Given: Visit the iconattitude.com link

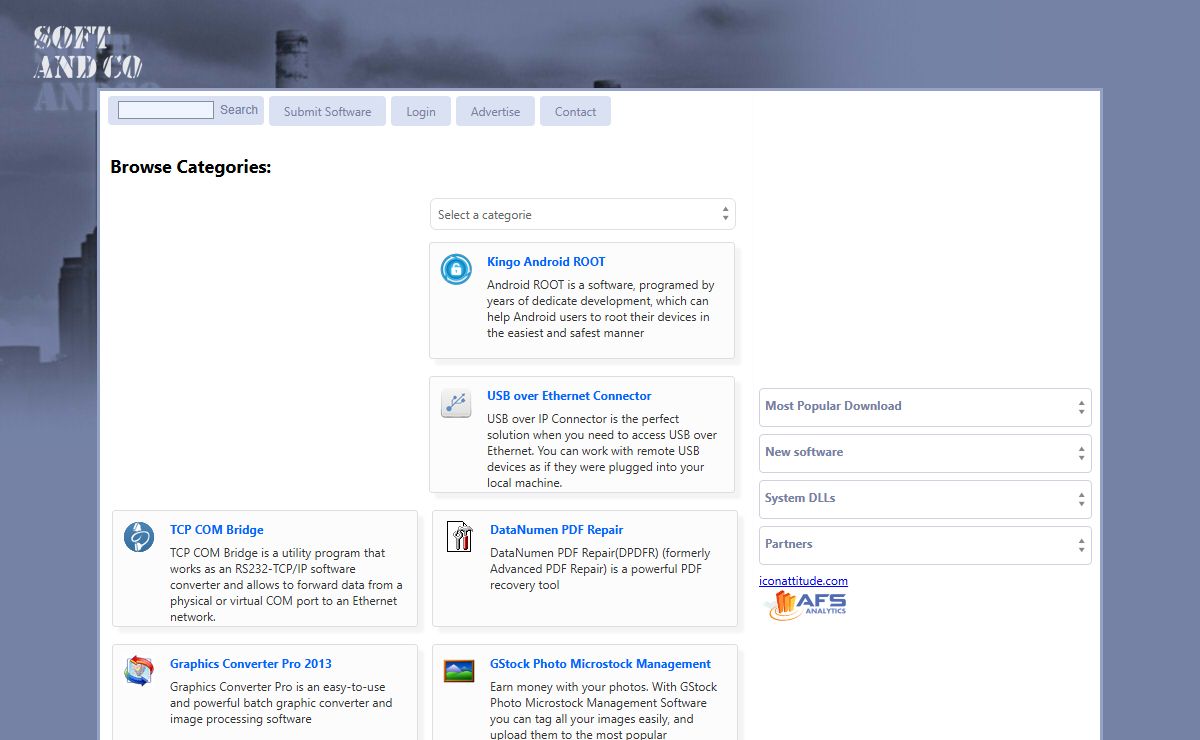Looking at the screenshot, I should click(803, 581).
